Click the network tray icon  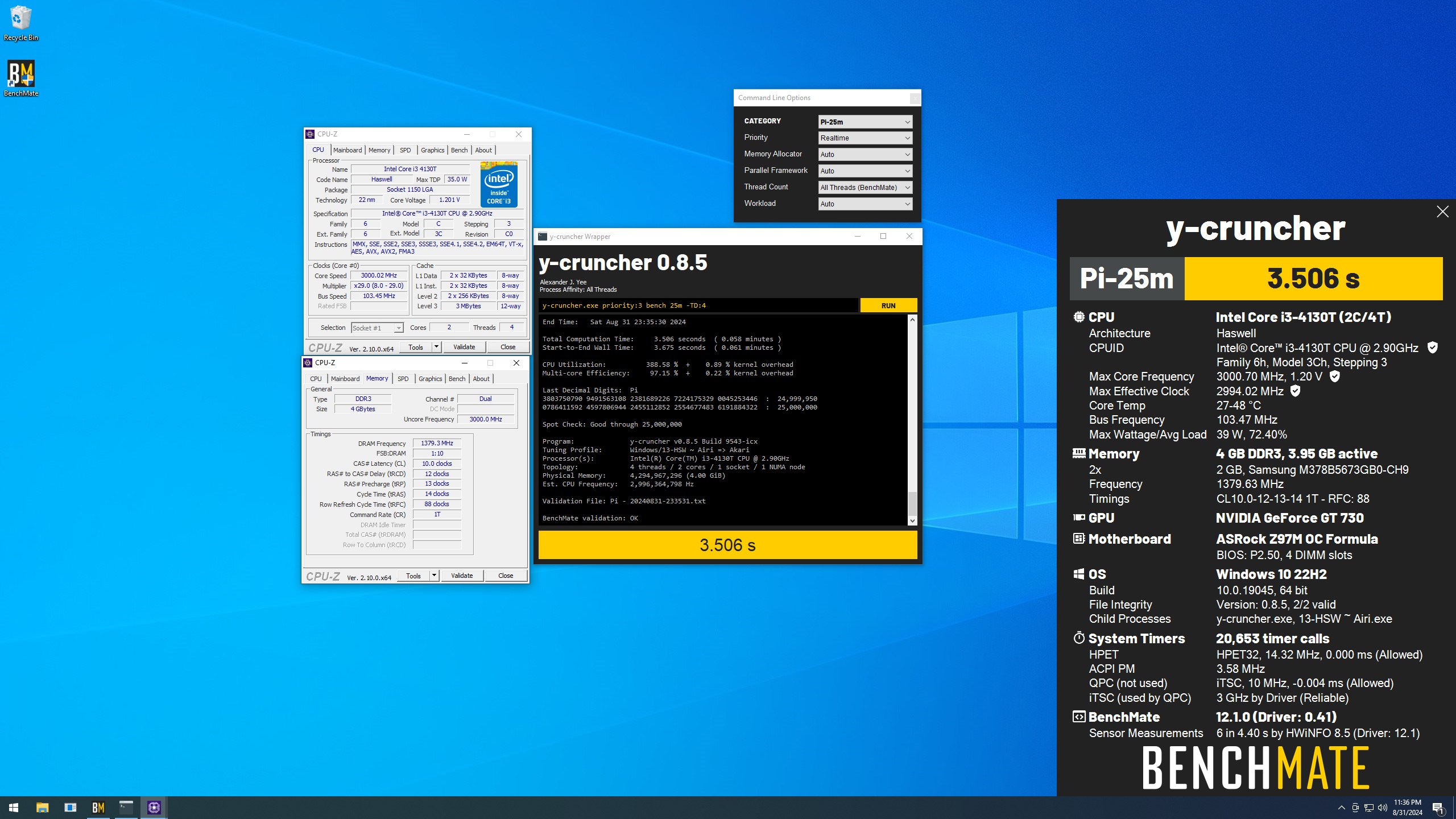(1369, 808)
